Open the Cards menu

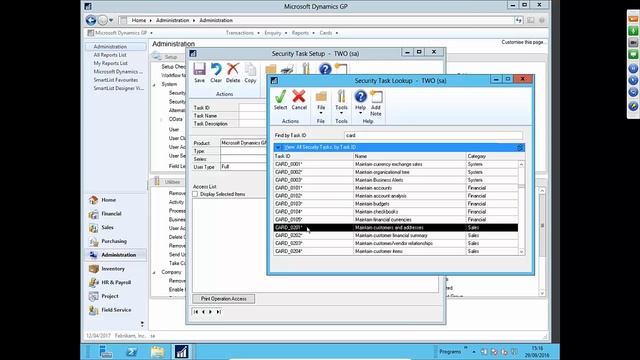326,33
